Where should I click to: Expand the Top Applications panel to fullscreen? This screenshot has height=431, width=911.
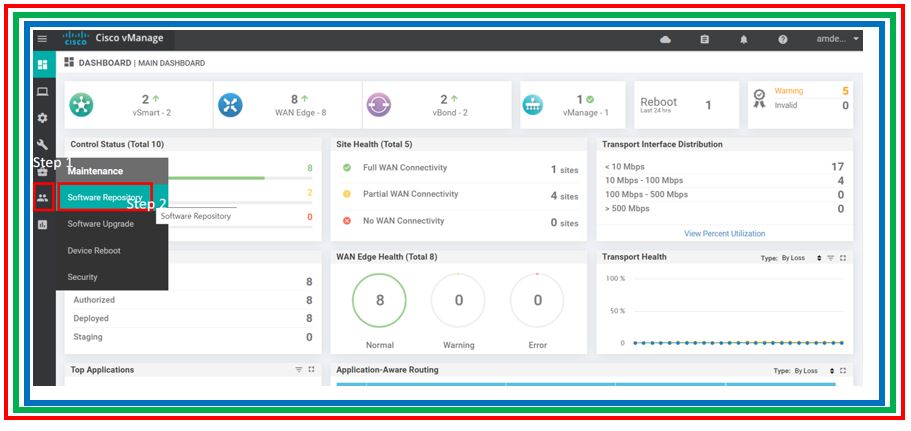coord(312,370)
